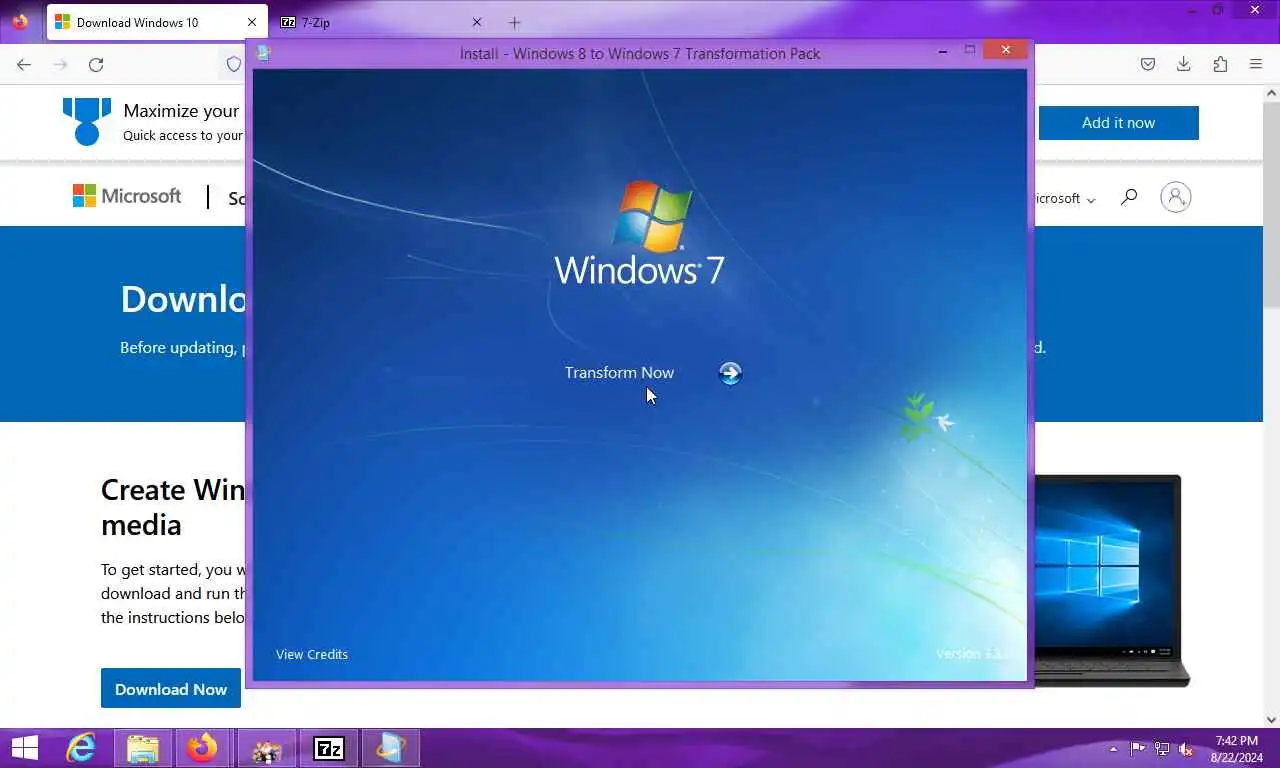
Task: Open the Windows Start button
Action: [x=25, y=748]
